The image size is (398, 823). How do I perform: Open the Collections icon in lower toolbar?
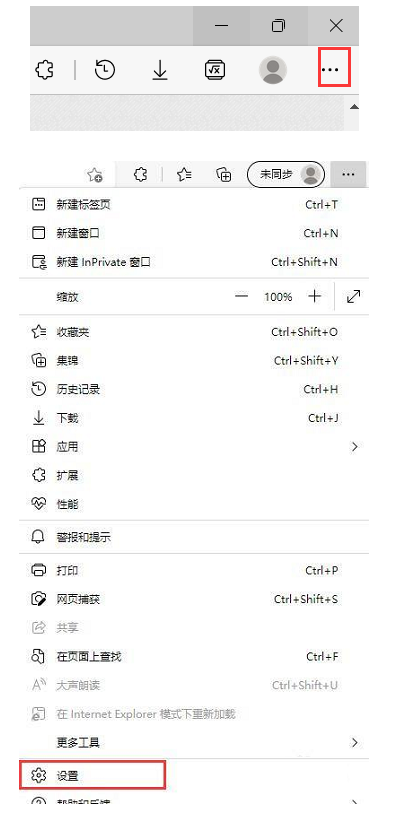tap(224, 174)
